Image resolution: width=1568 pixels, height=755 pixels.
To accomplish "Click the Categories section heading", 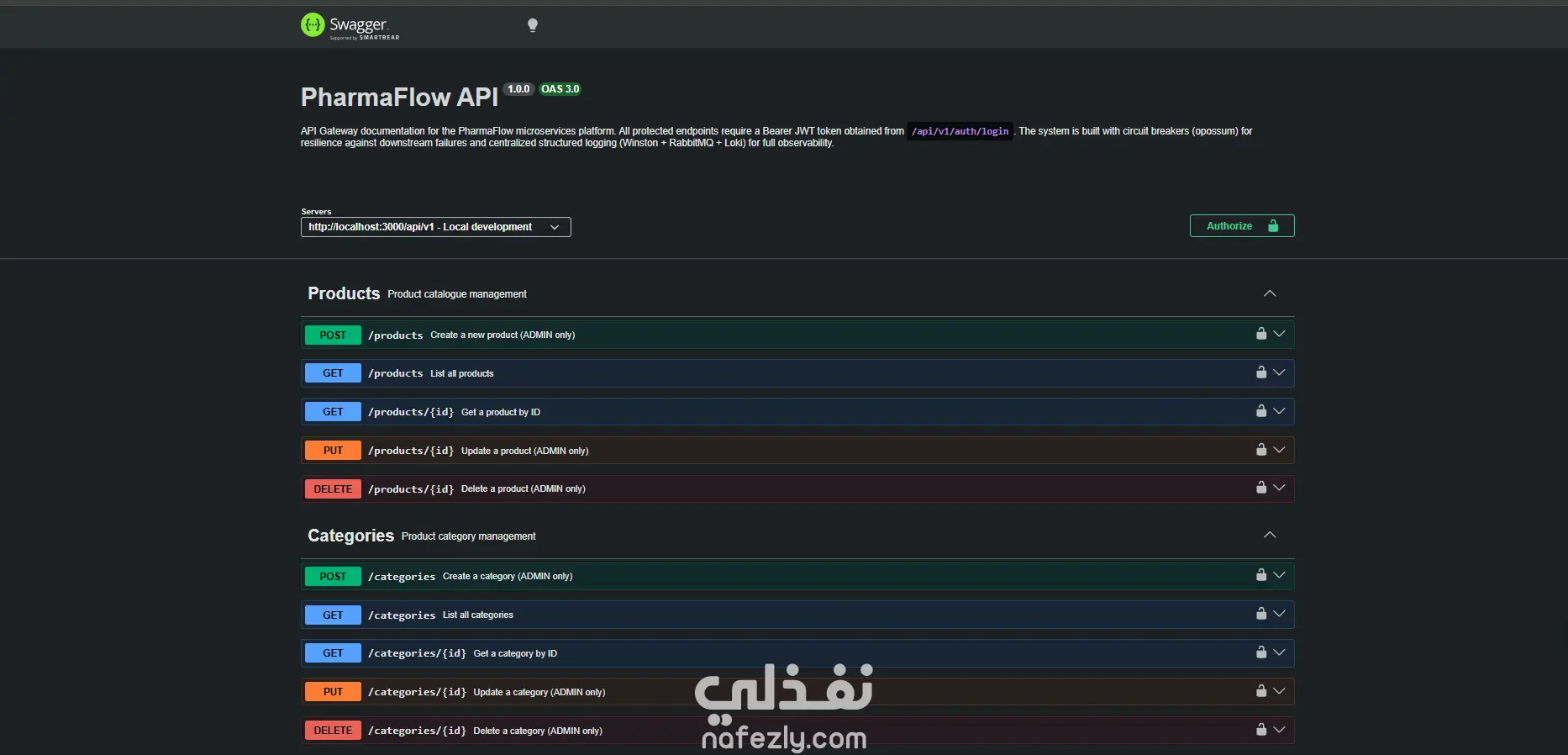I will tap(350, 536).
